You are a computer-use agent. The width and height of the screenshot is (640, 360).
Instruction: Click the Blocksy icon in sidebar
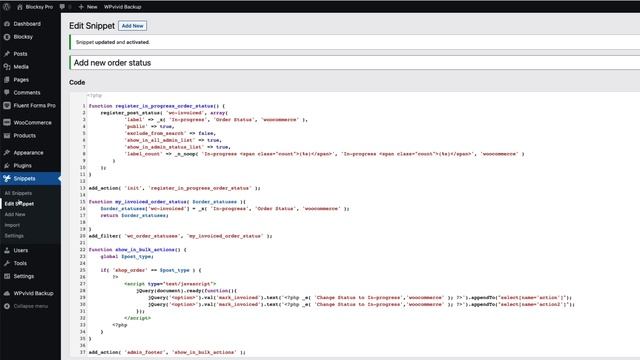(7, 37)
